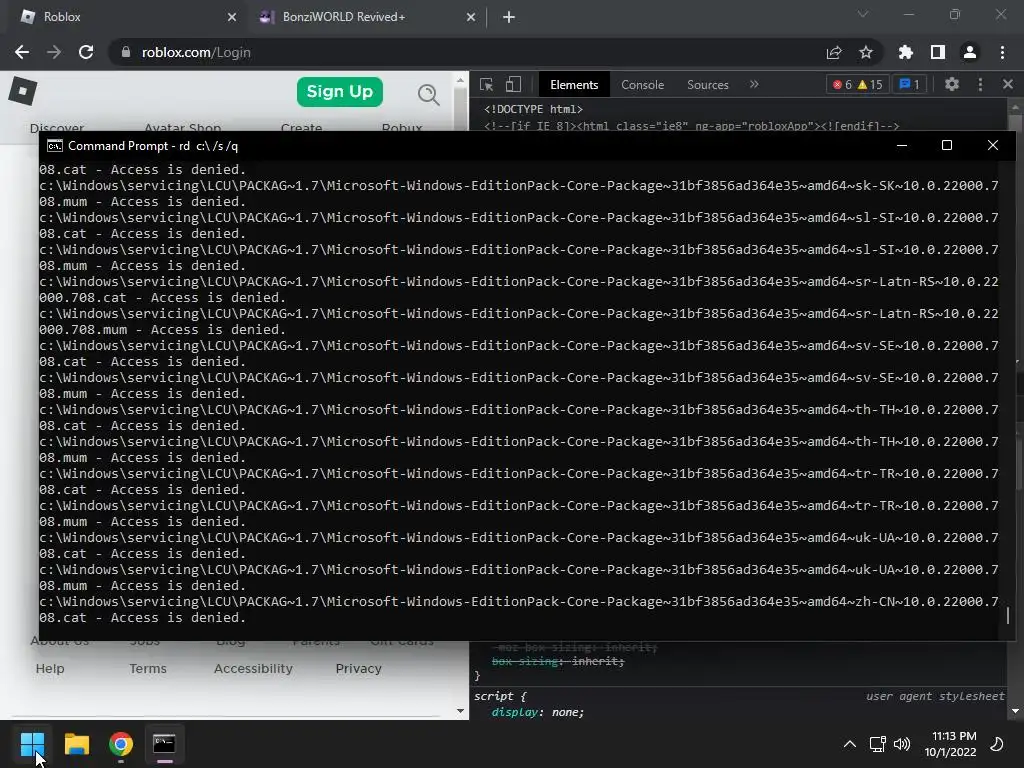This screenshot has height=768, width=1024.
Task: Open File Explorer from the taskbar
Action: pyautogui.click(x=76, y=744)
